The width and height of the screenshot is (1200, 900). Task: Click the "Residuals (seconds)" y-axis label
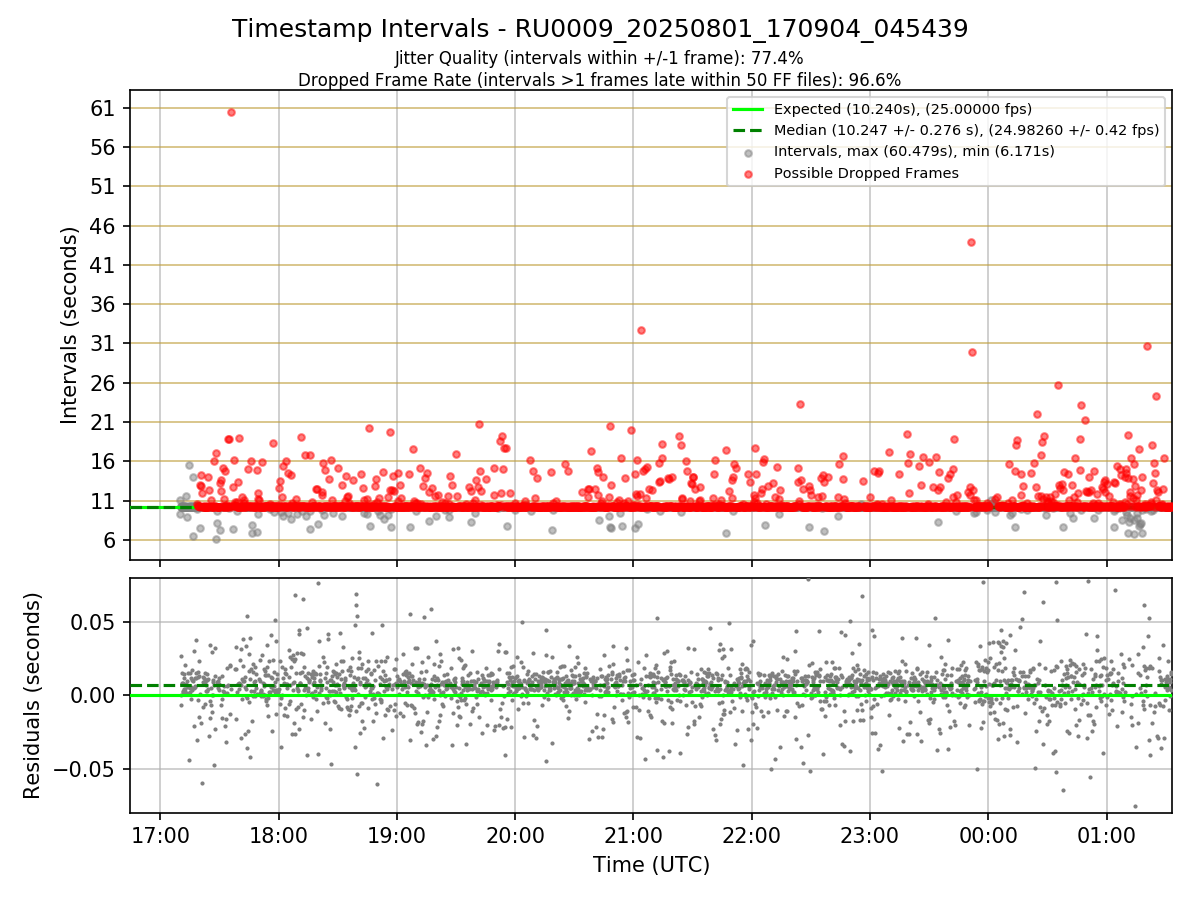(x=32, y=695)
